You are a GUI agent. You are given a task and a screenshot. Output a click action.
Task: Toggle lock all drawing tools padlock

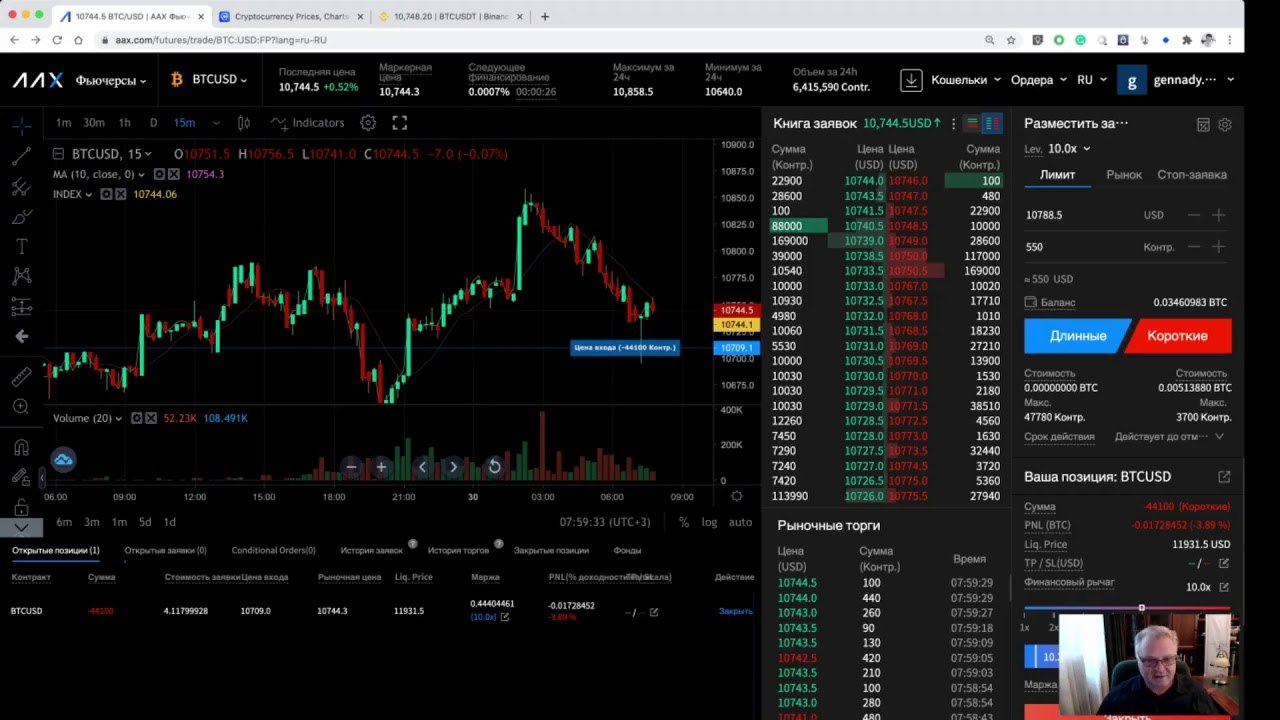pyautogui.click(x=21, y=507)
